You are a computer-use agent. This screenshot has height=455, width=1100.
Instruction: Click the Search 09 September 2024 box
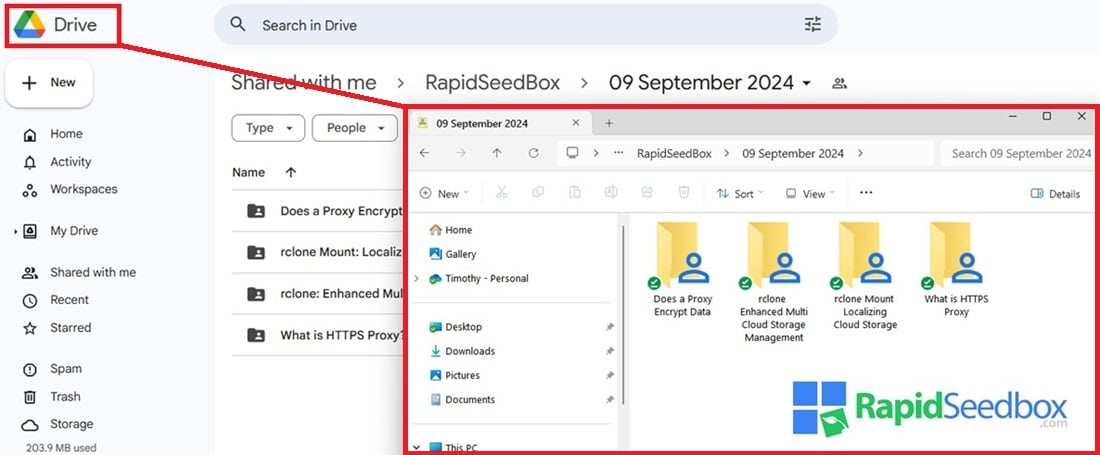pyautogui.click(x=1017, y=153)
